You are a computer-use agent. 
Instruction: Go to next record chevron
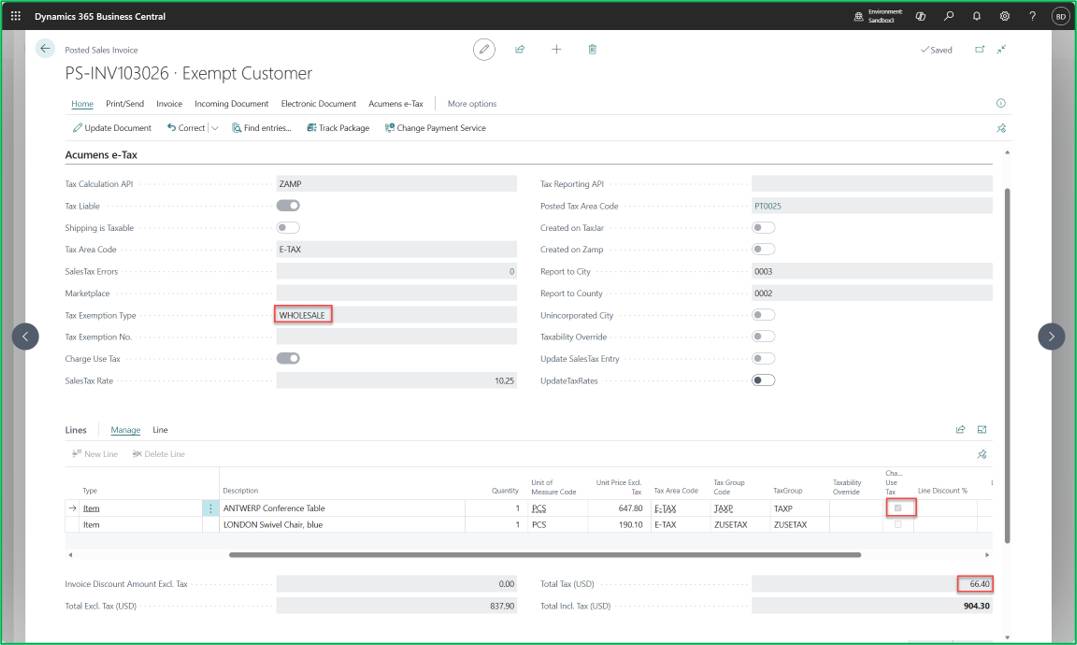click(x=1051, y=336)
